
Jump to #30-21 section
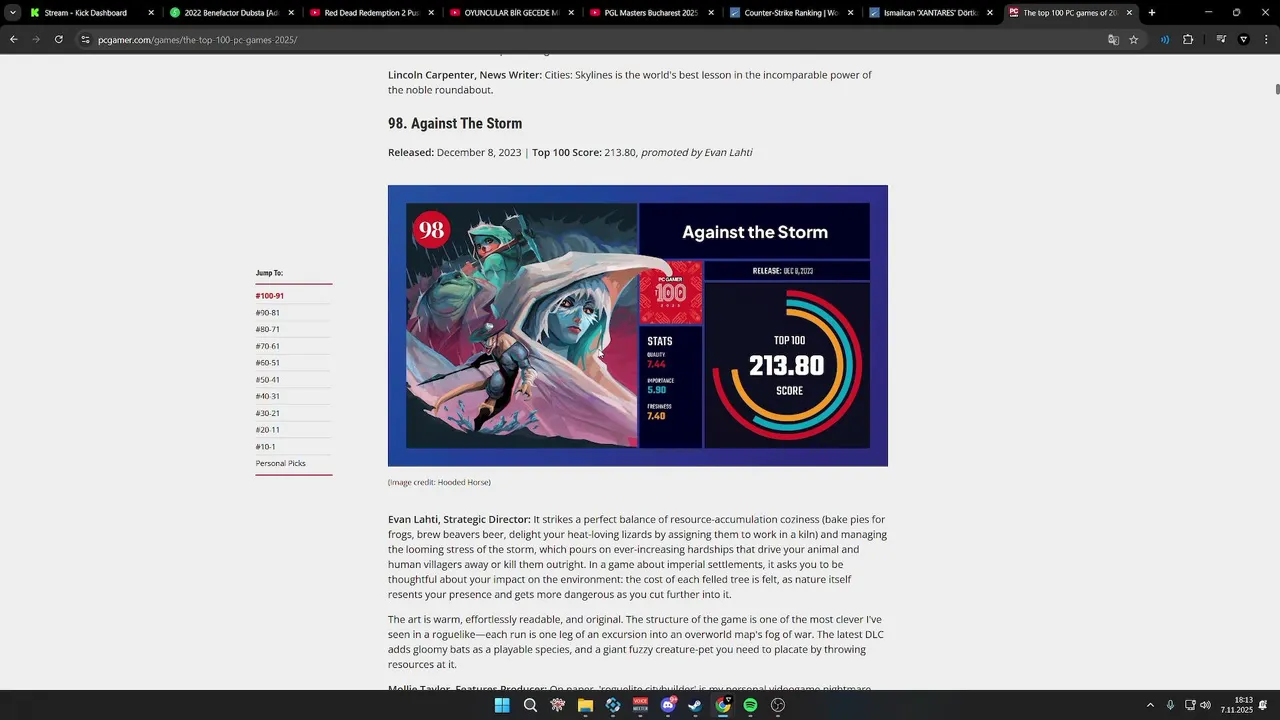coord(267,413)
